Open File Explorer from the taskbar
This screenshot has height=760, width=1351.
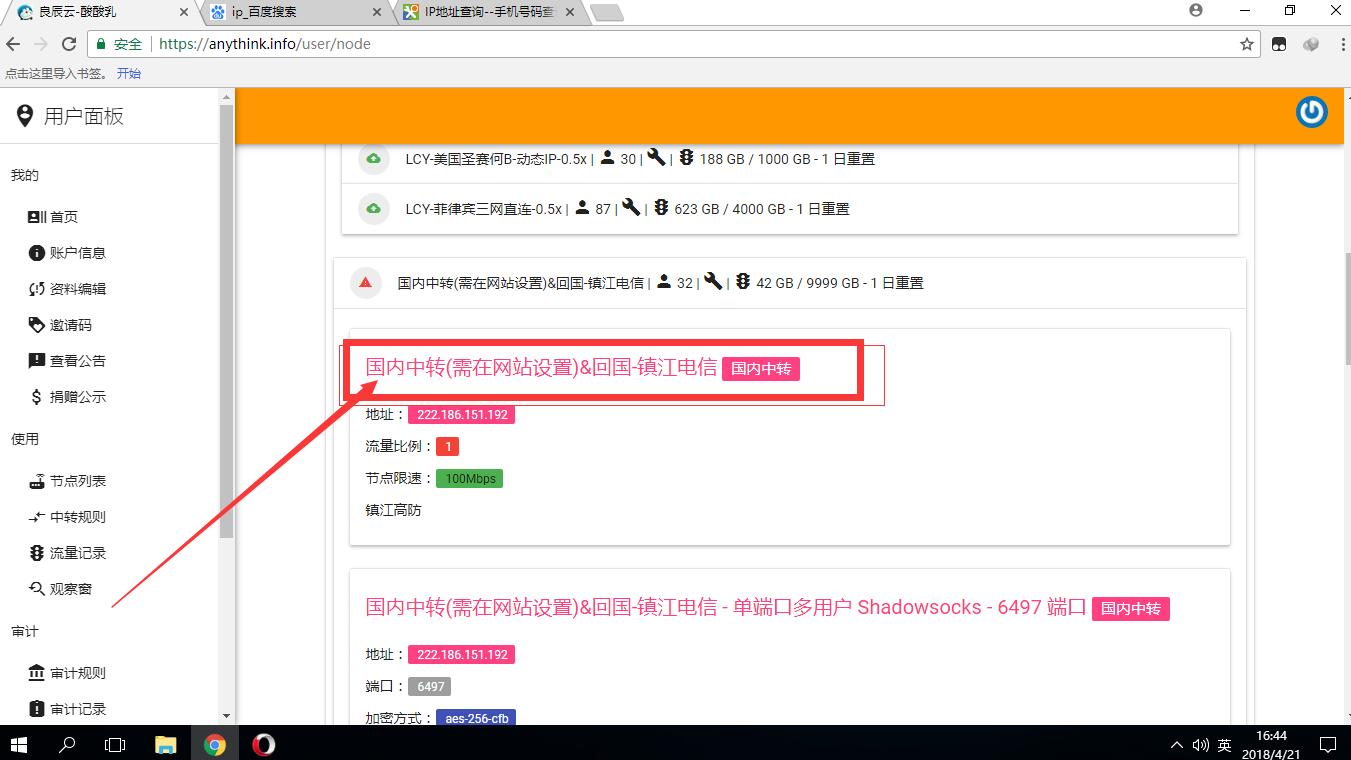pos(165,745)
